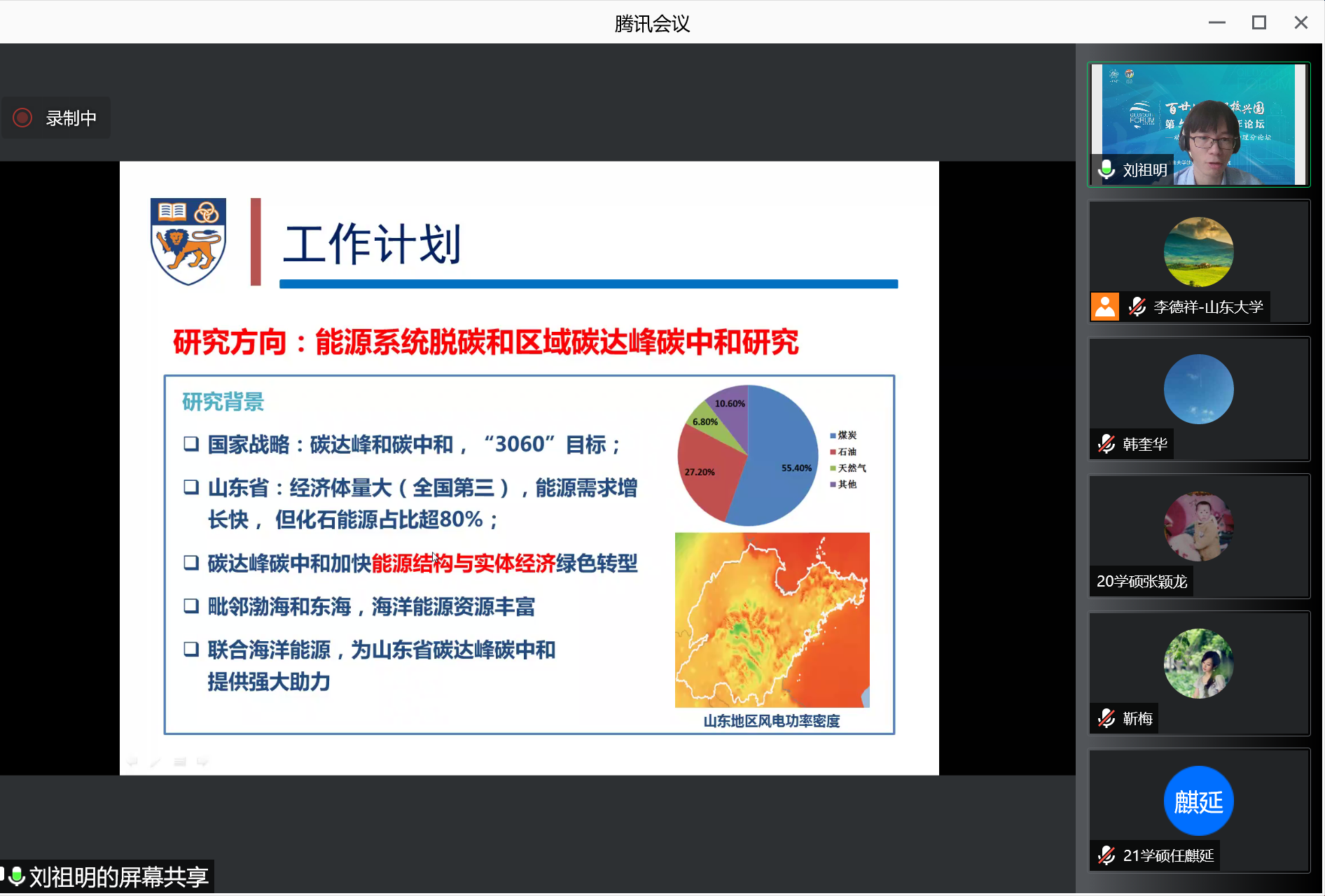Select 靳梅's portrait avatar

tap(1198, 664)
